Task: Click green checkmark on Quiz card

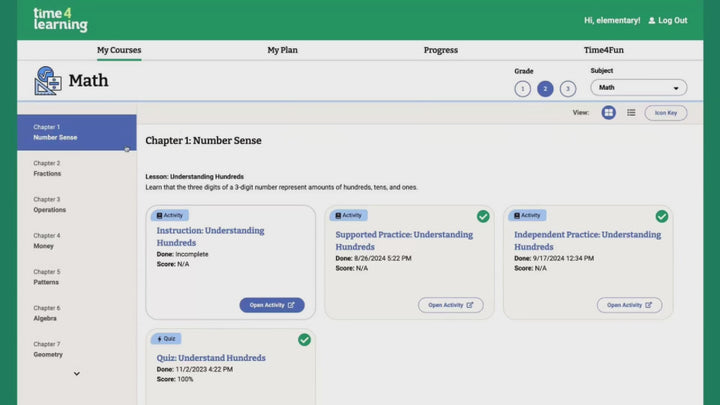Action: pyautogui.click(x=304, y=340)
